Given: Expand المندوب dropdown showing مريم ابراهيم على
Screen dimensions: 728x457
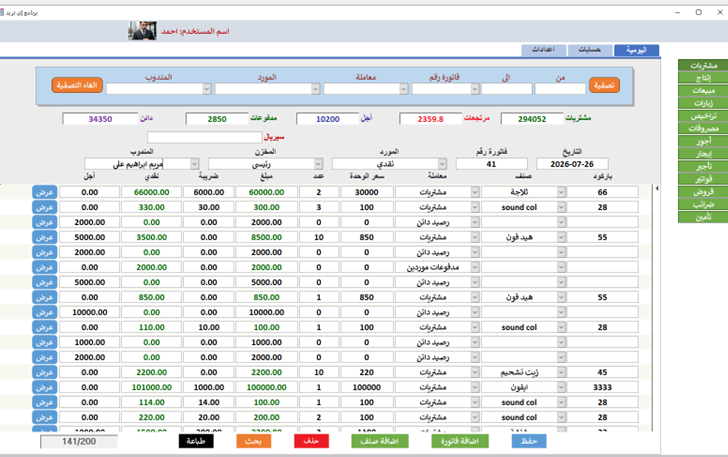Looking at the screenshot, I should pos(195,164).
